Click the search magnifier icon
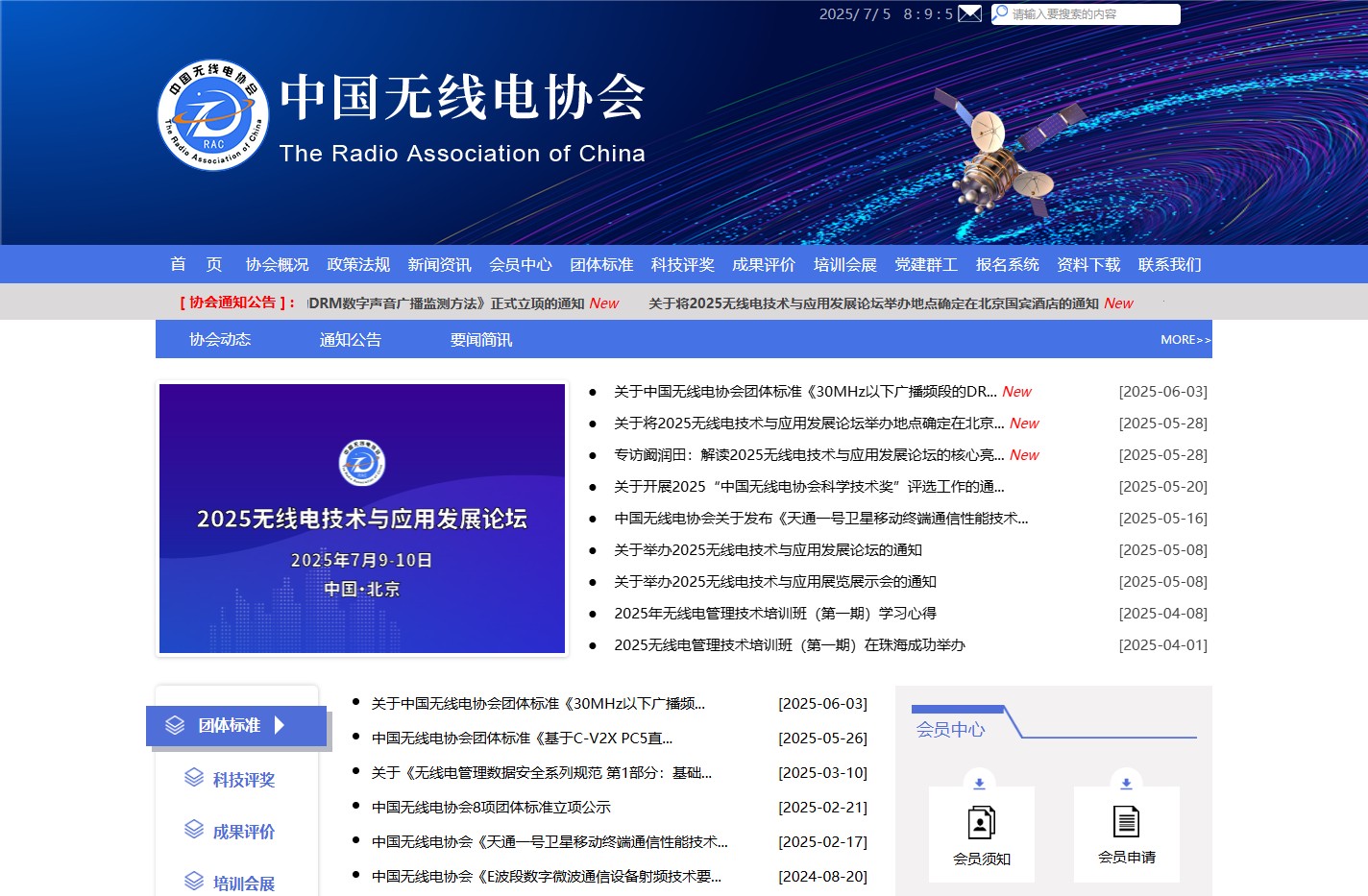Screen dimensions: 1368x896 tap(1000, 12)
